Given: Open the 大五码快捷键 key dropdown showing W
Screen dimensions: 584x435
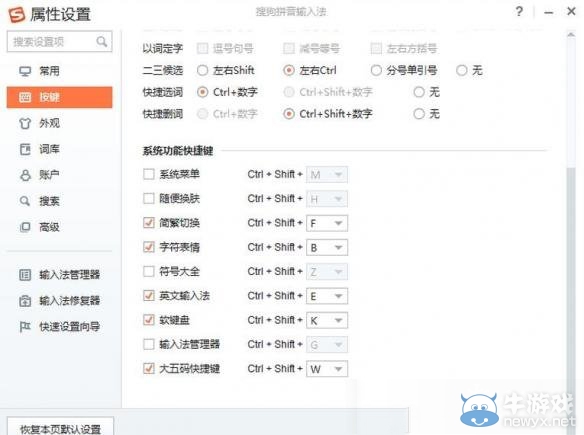Looking at the screenshot, I should [x=327, y=369].
